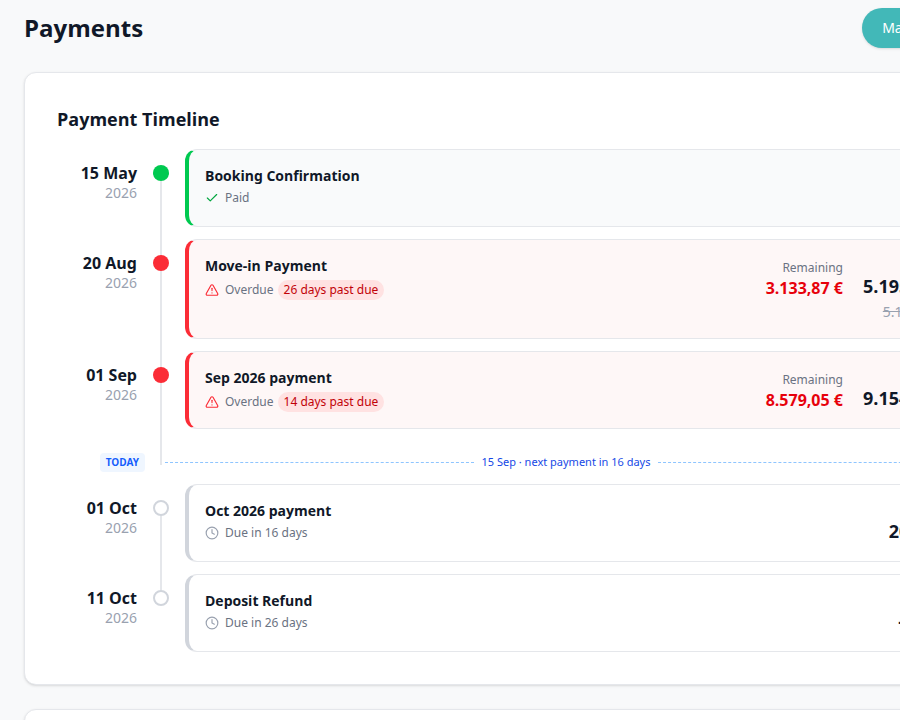Open the Oct 2026 payment title

(268, 511)
